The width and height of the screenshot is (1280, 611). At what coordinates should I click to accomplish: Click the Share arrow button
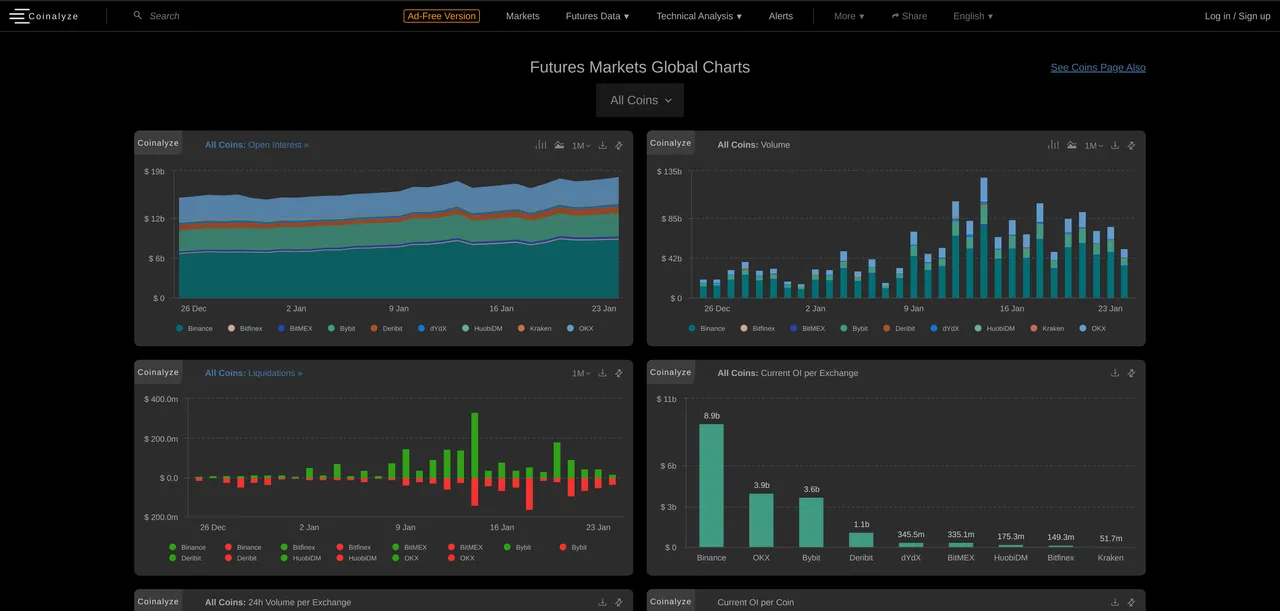pyautogui.click(x=909, y=16)
